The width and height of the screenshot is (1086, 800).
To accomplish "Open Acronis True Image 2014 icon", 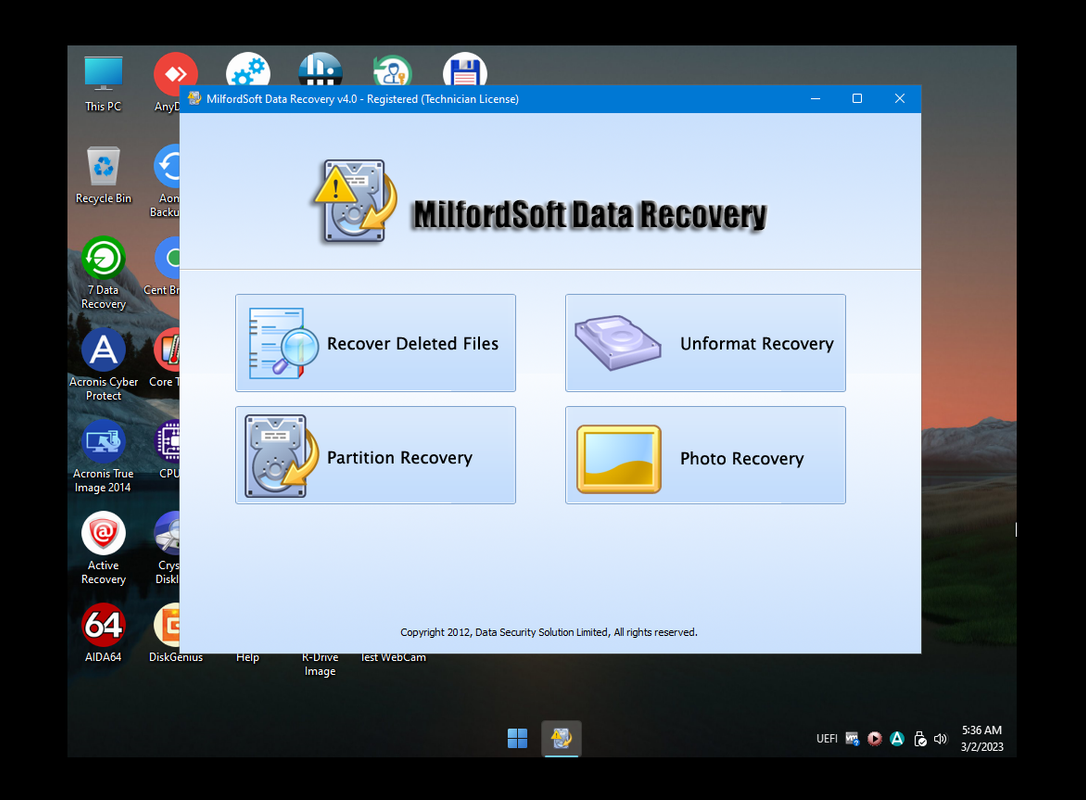I will pyautogui.click(x=103, y=456).
